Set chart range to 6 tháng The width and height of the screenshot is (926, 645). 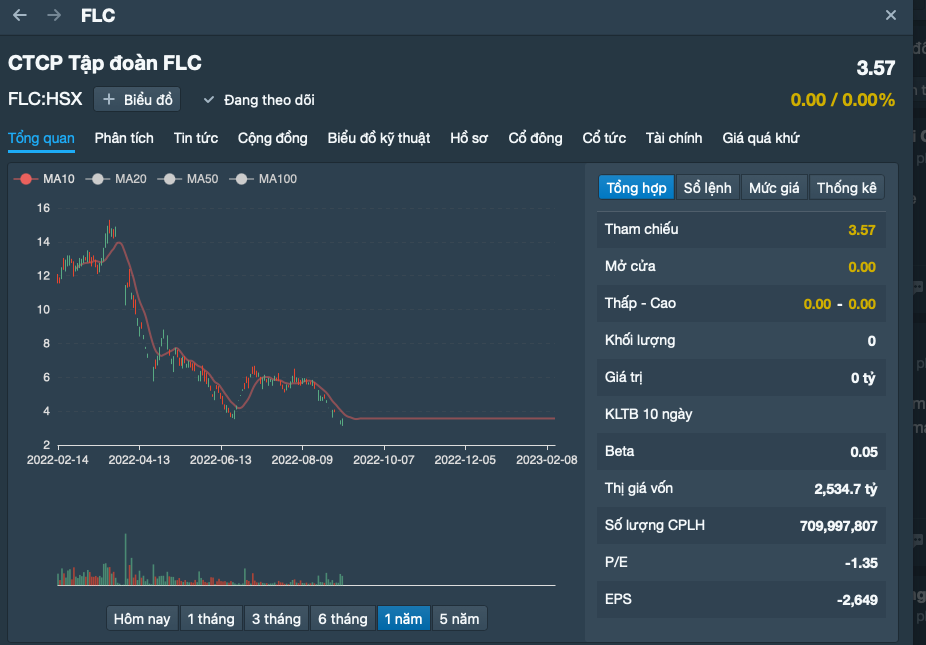(x=343, y=619)
